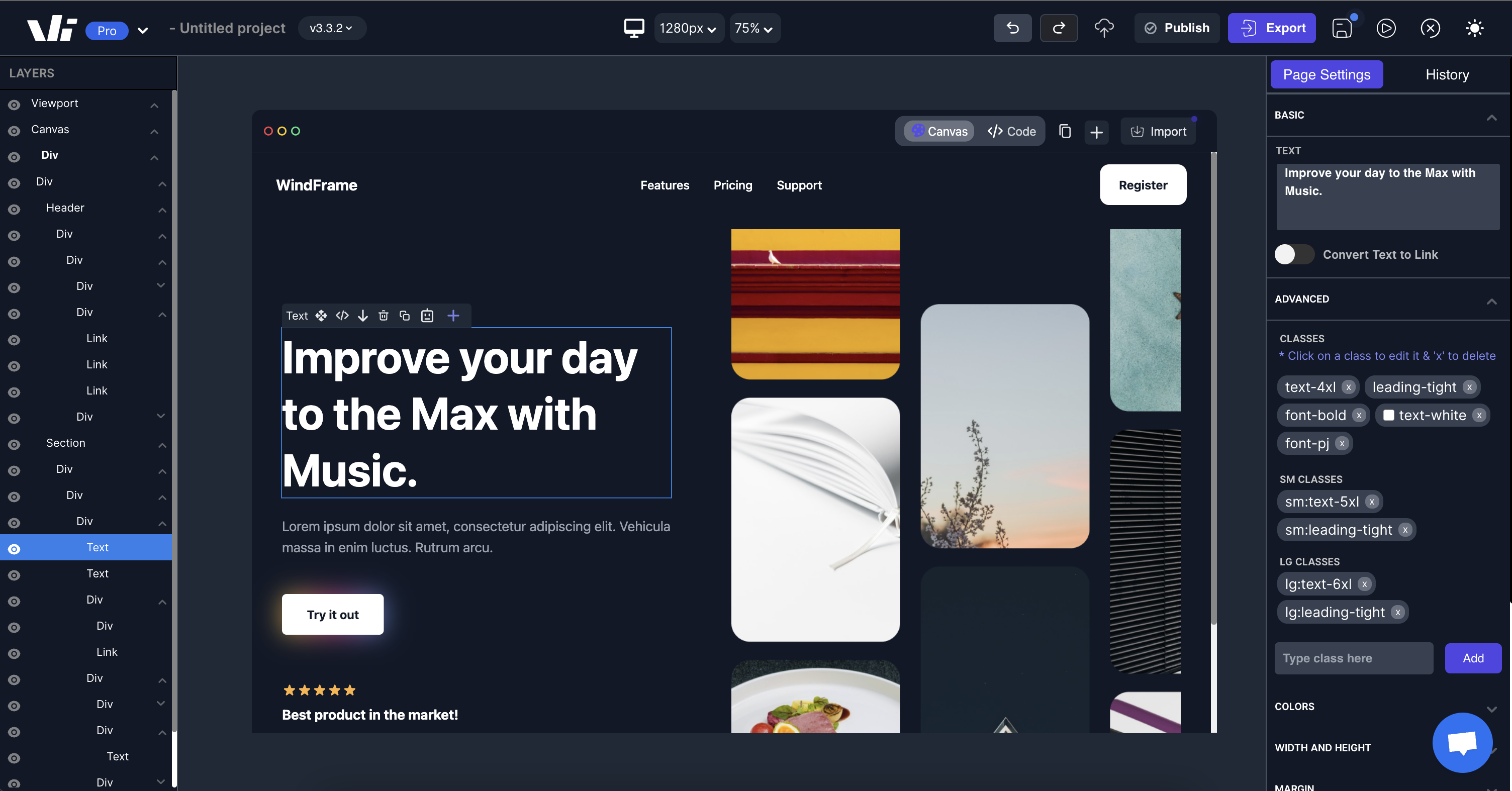
Task: Toggle Convert Text to Link switch
Action: [x=1294, y=254]
